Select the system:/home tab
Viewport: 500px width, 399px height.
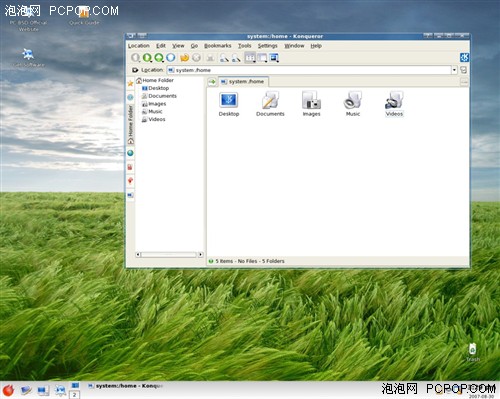[243, 81]
